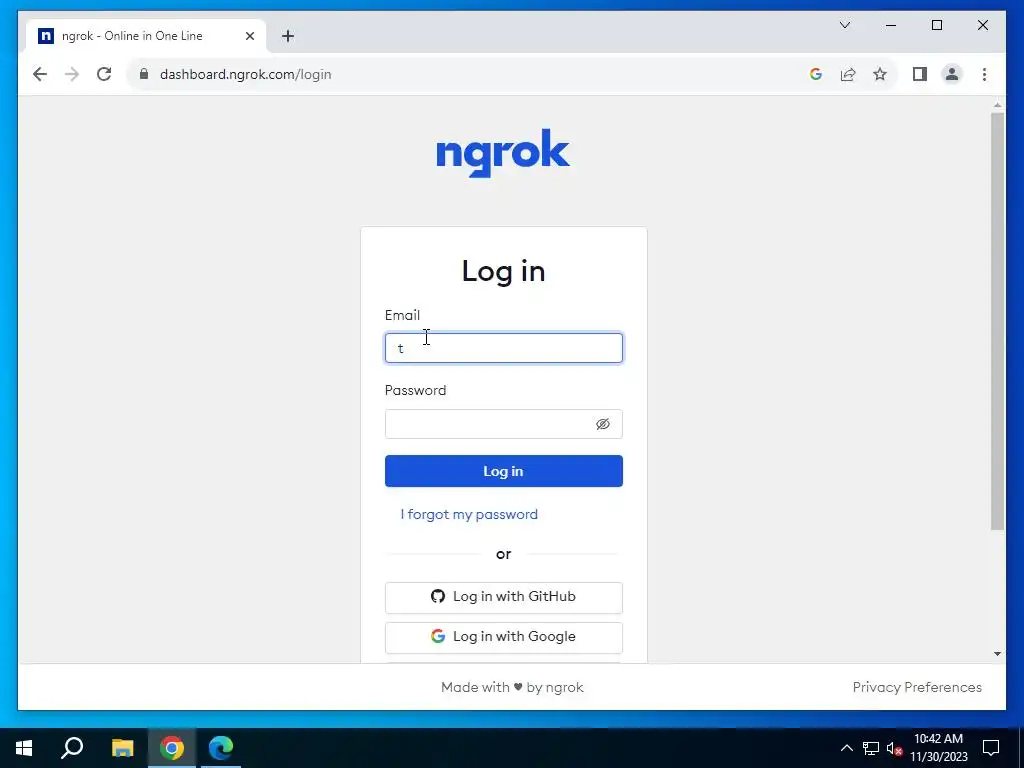Screen dimensions: 1024x768
Task: Choose Log in with GitHub
Action: click(x=504, y=597)
